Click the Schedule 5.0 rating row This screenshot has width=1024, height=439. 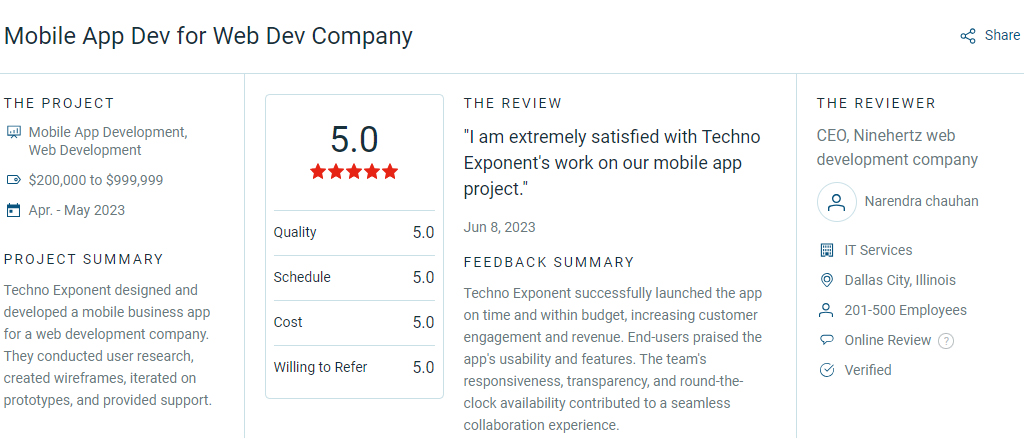[x=354, y=278]
